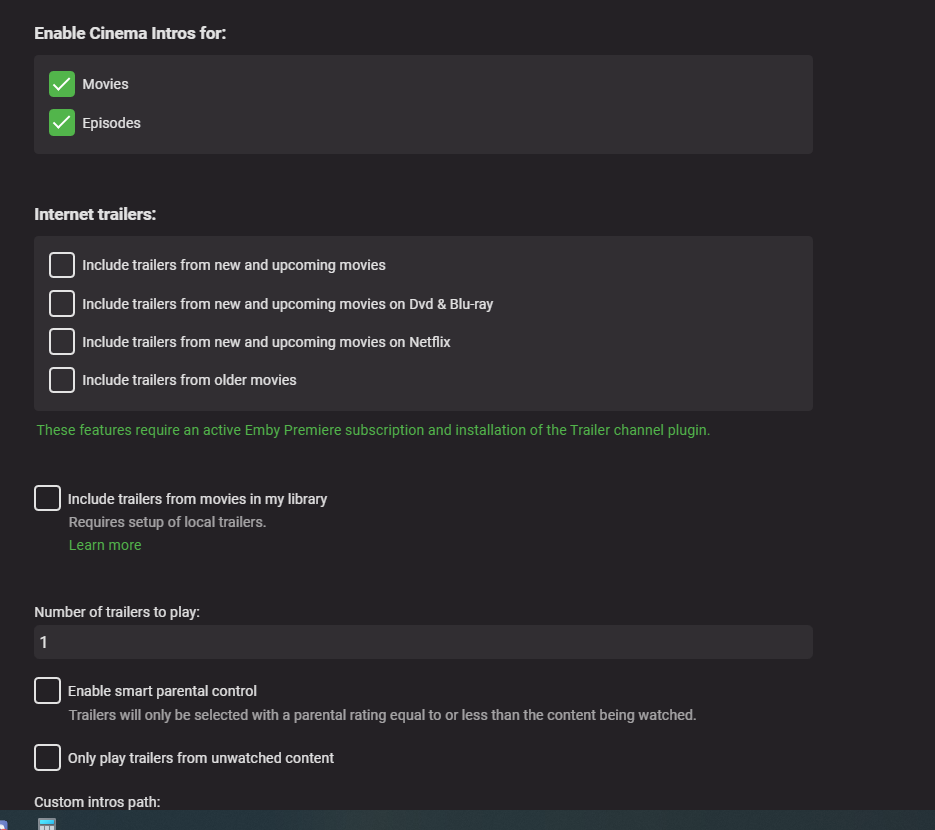Enable trailers from new and upcoming movies
Image resolution: width=935 pixels, height=830 pixels.
pyautogui.click(x=62, y=265)
